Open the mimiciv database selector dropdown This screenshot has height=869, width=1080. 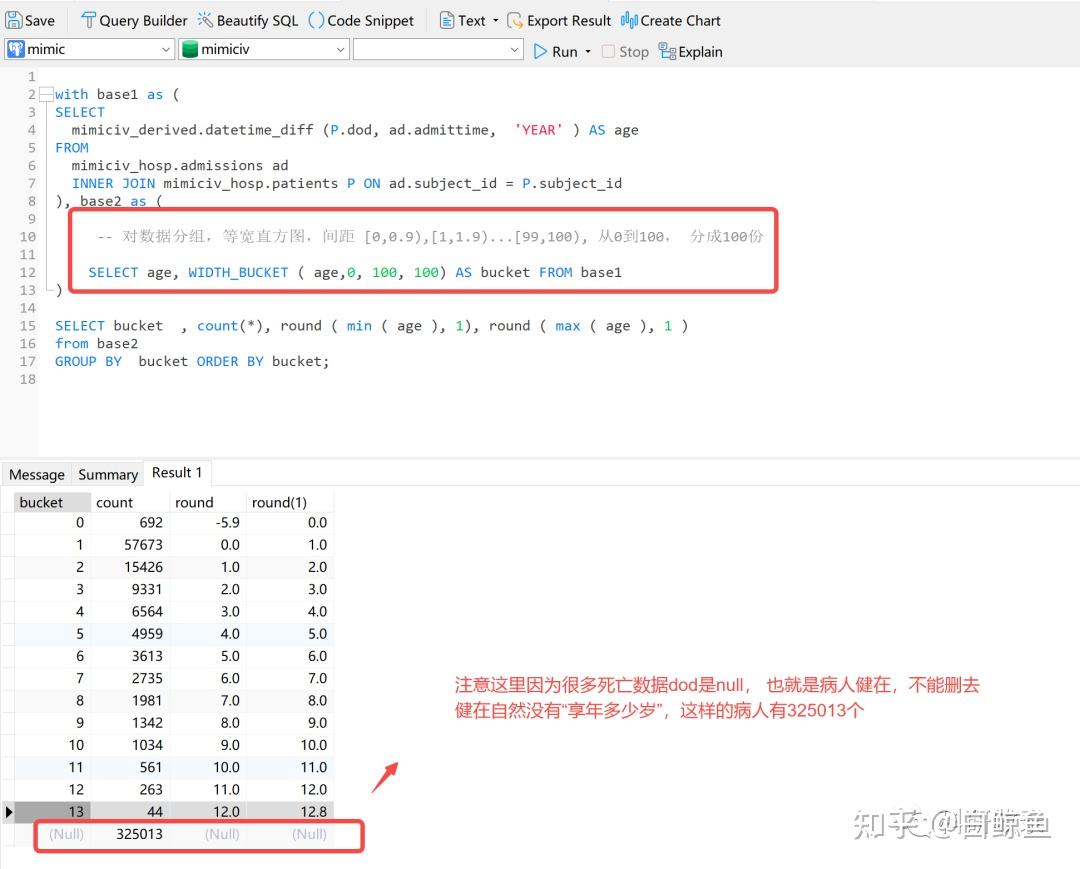[x=340, y=48]
